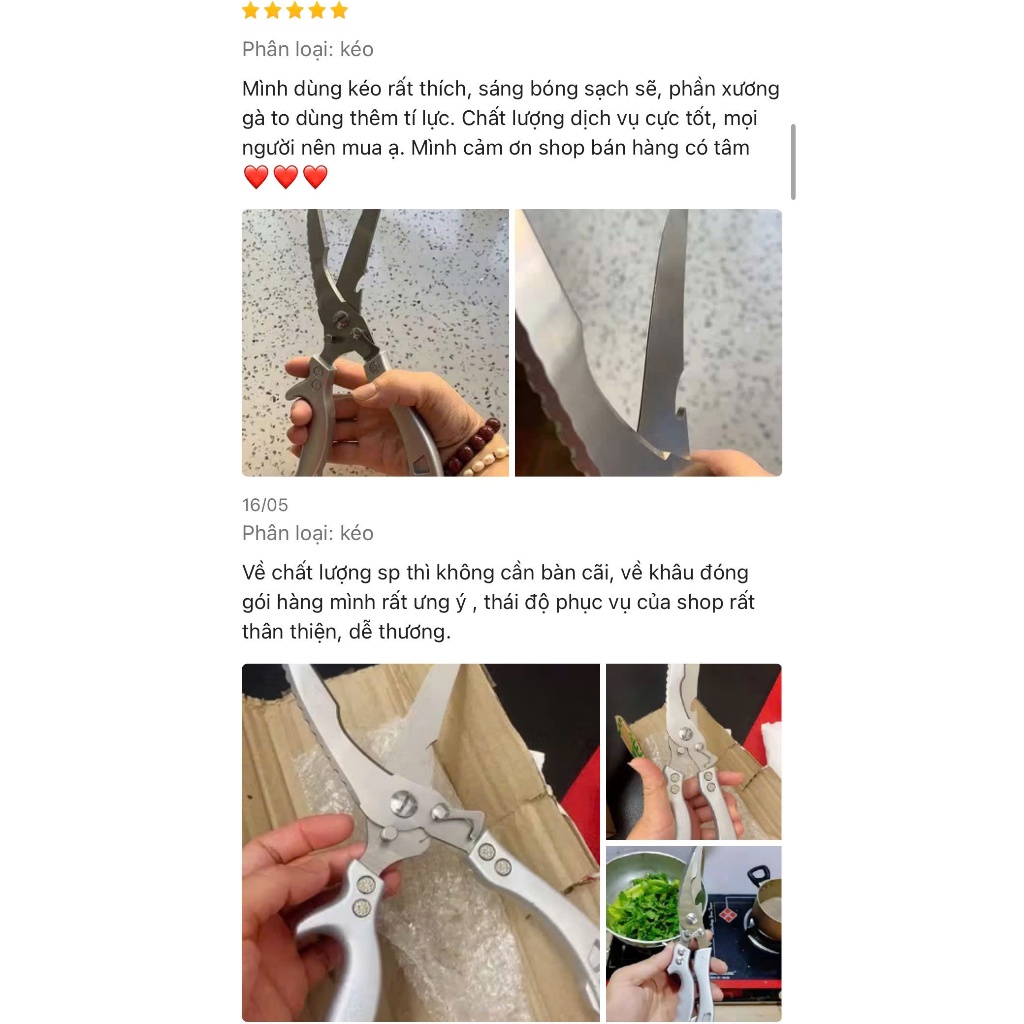Click the text "thân thiện, dễ thương."

(346, 632)
